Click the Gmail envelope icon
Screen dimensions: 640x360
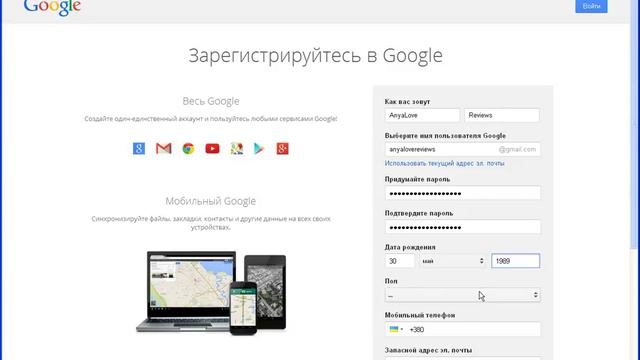tap(164, 148)
